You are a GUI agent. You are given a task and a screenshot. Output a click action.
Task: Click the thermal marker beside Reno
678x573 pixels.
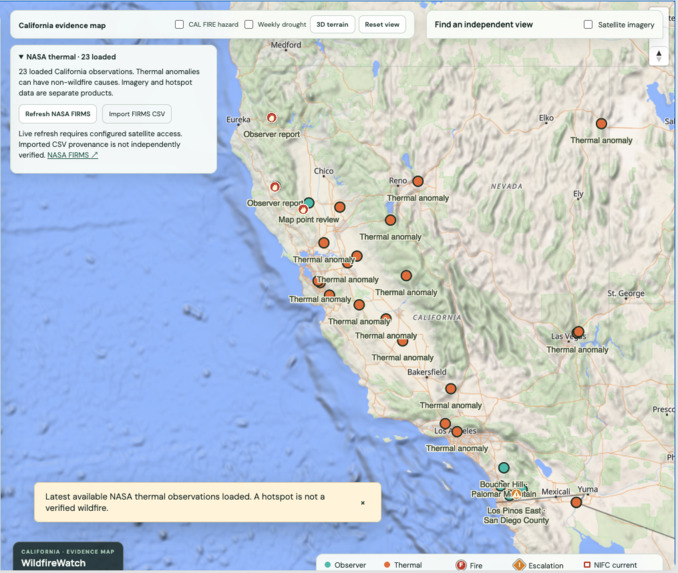[x=418, y=181]
